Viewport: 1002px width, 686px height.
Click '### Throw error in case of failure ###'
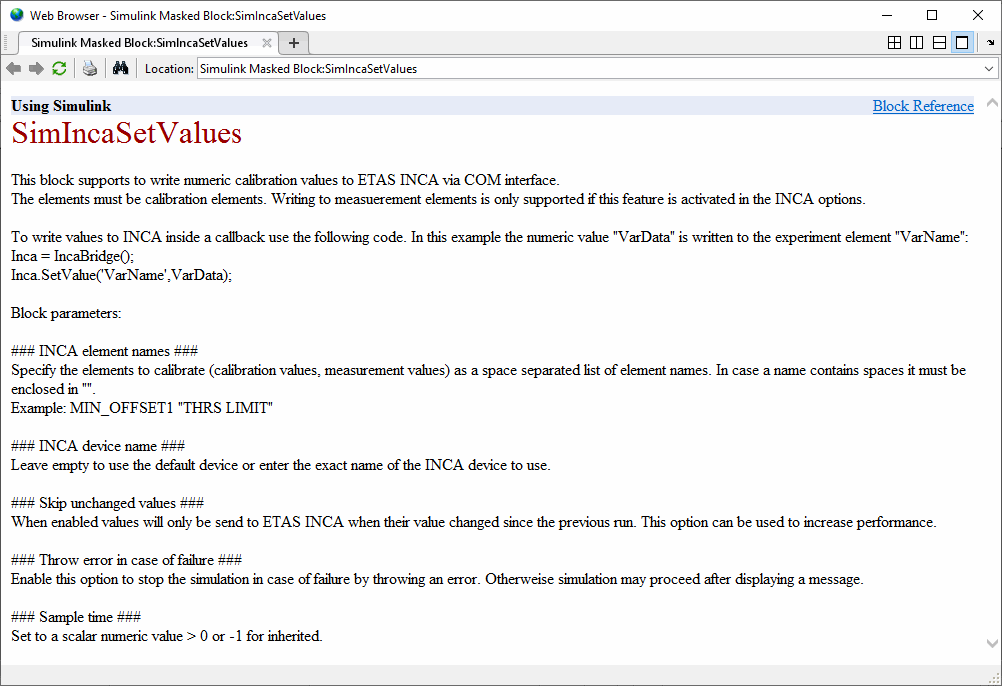[127, 560]
